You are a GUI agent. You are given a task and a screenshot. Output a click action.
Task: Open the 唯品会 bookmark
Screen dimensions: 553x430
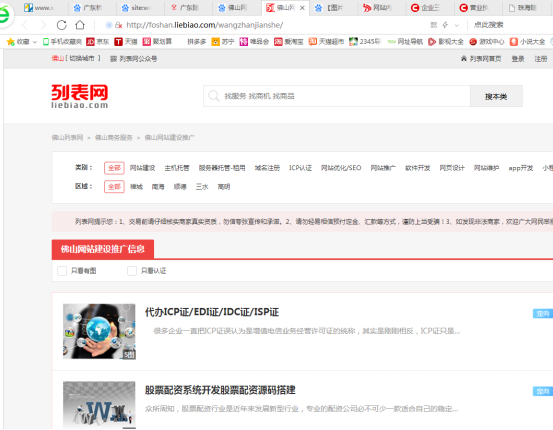[x=254, y=42]
